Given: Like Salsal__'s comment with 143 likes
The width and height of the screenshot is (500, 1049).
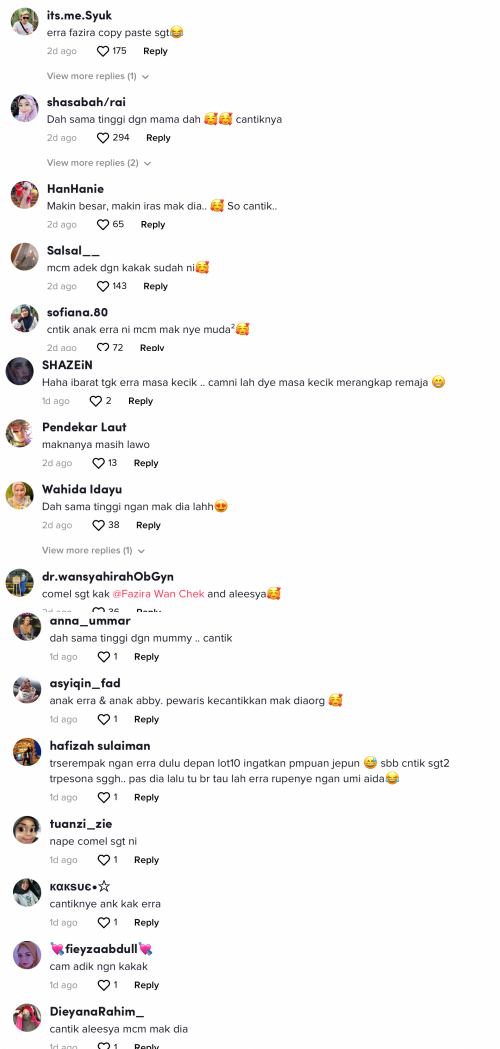Looking at the screenshot, I should pyautogui.click(x=102, y=286).
